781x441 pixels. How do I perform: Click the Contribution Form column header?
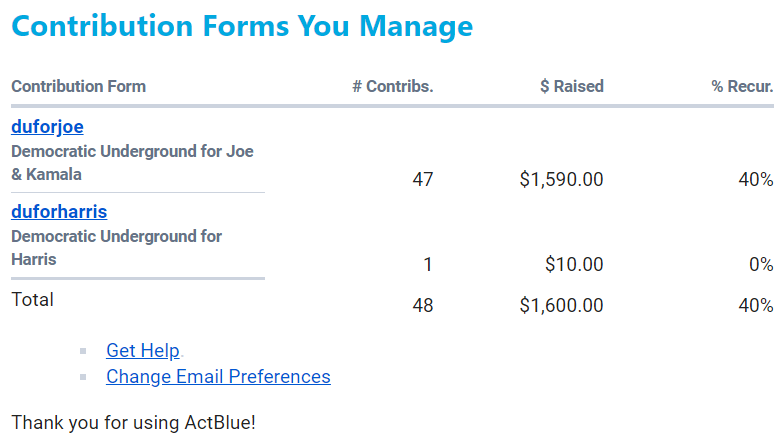(78, 86)
